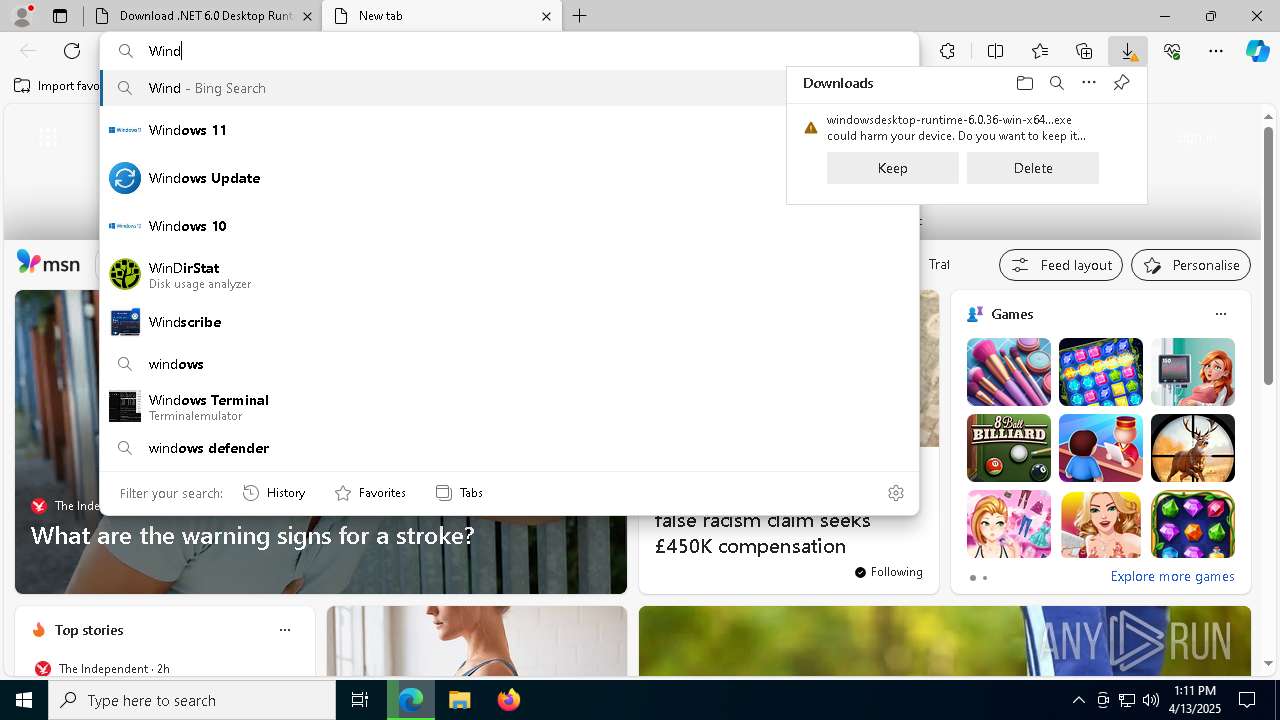Open the Copilot icon
1280x720 pixels.
pos(1257,51)
